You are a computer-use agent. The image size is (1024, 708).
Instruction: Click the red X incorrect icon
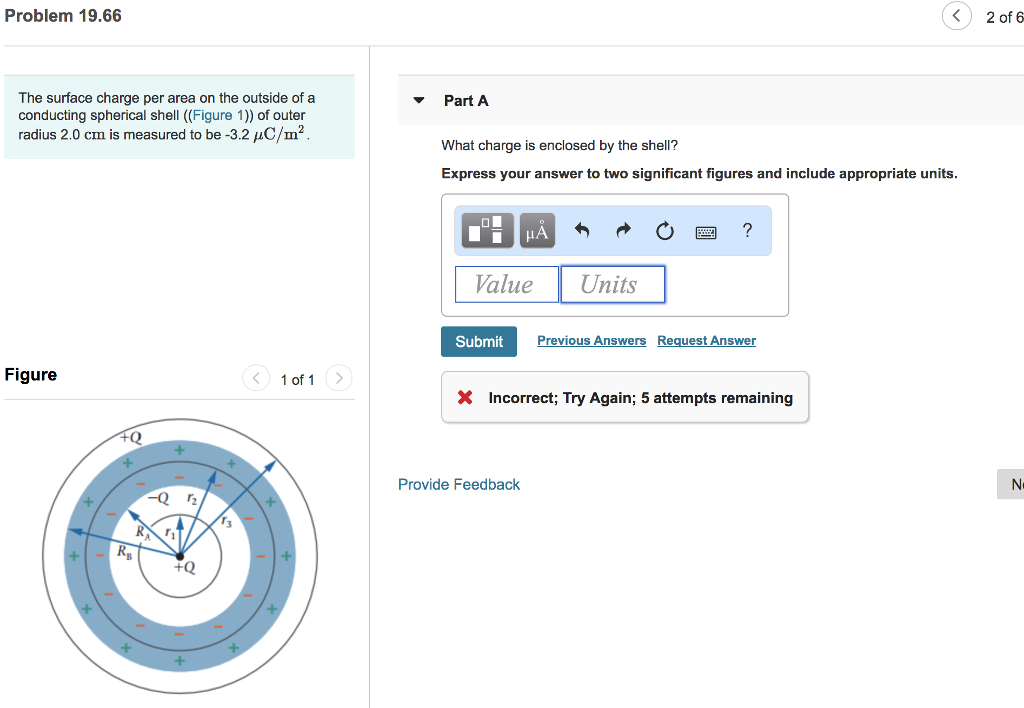click(465, 397)
